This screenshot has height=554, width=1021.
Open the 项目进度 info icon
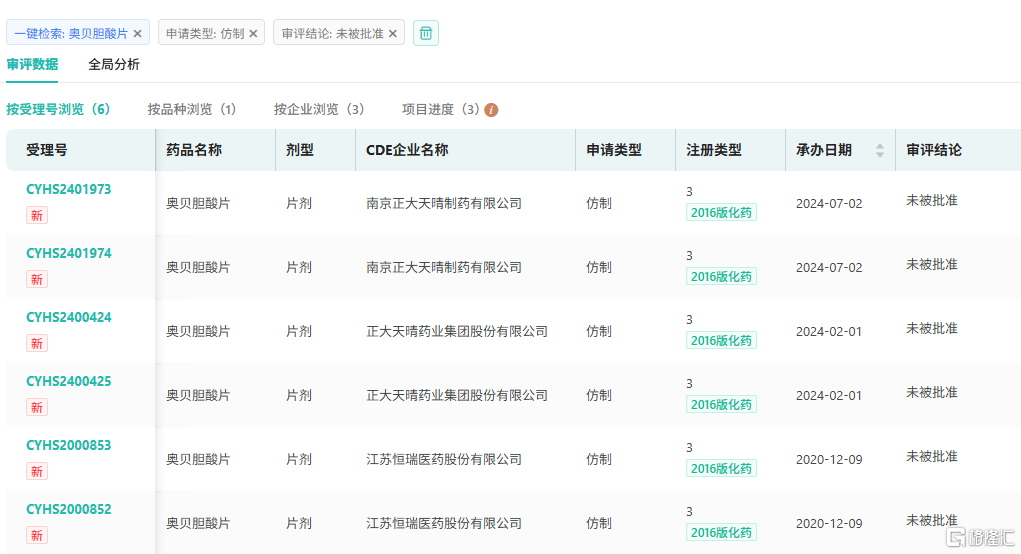click(492, 110)
